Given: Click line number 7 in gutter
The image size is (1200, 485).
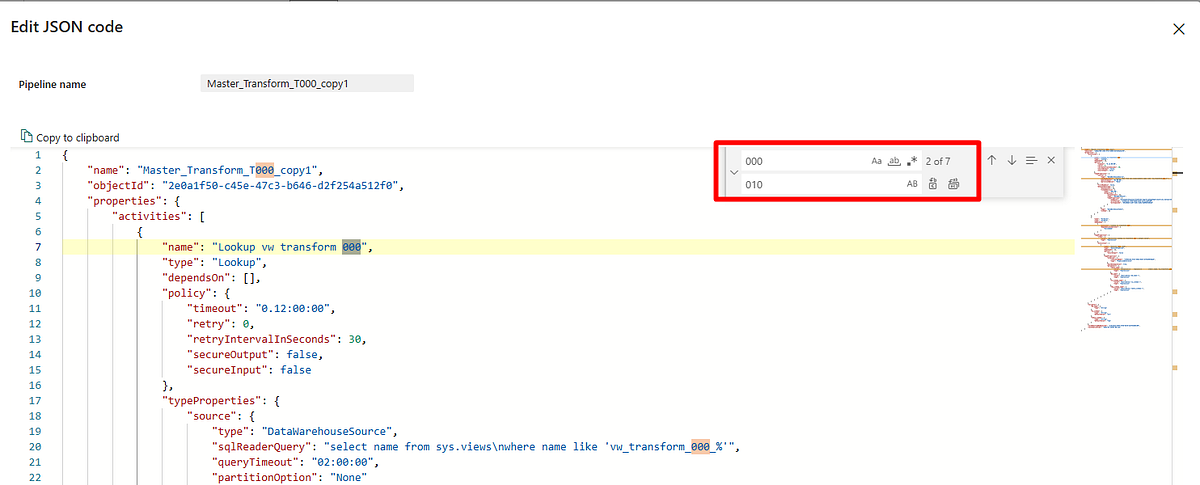Looking at the screenshot, I should pos(38,247).
